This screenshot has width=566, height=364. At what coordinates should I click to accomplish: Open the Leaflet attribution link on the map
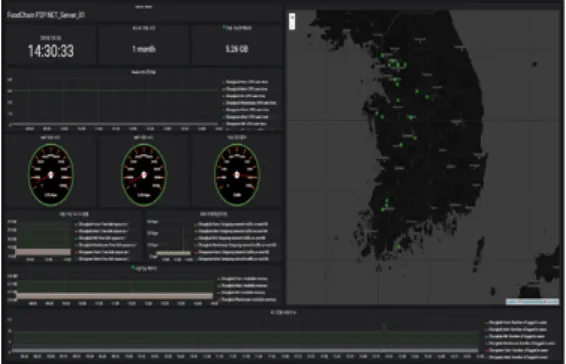coord(513,302)
